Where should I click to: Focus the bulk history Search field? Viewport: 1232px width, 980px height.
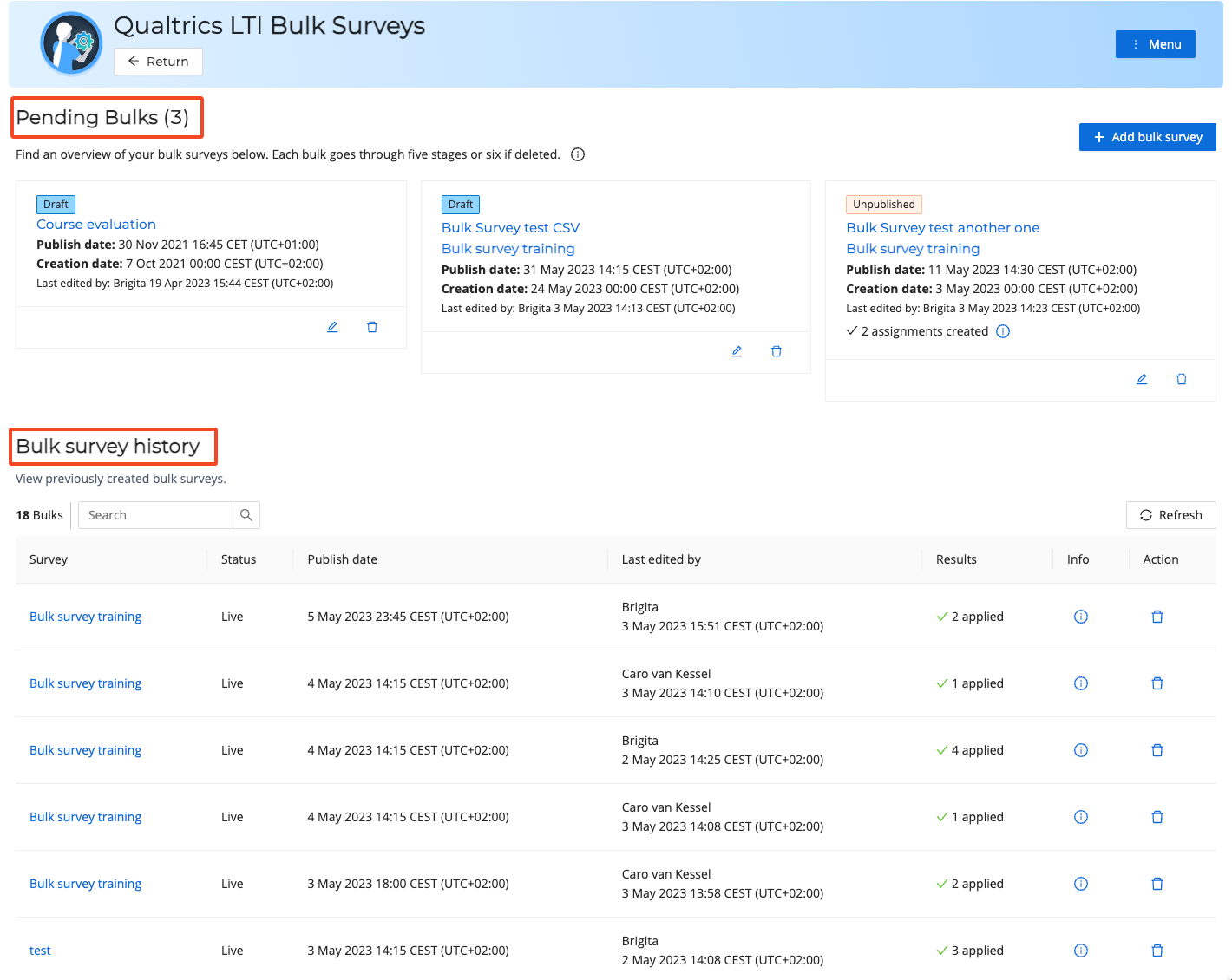click(156, 515)
